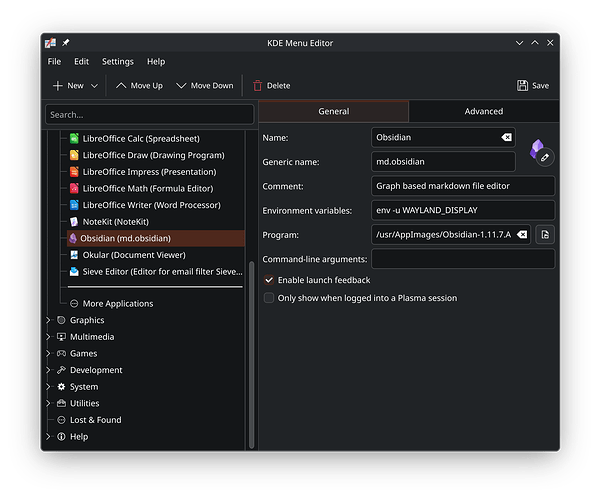
Task: Click the Search input field
Action: point(150,115)
